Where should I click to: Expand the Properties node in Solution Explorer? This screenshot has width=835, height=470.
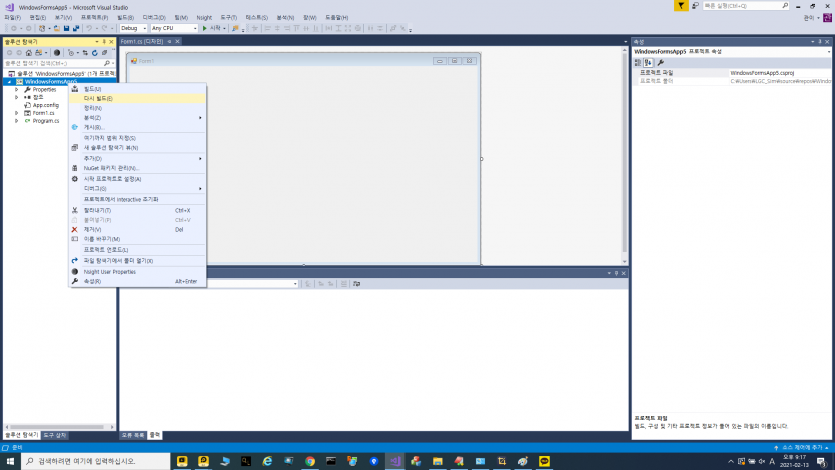[17, 89]
